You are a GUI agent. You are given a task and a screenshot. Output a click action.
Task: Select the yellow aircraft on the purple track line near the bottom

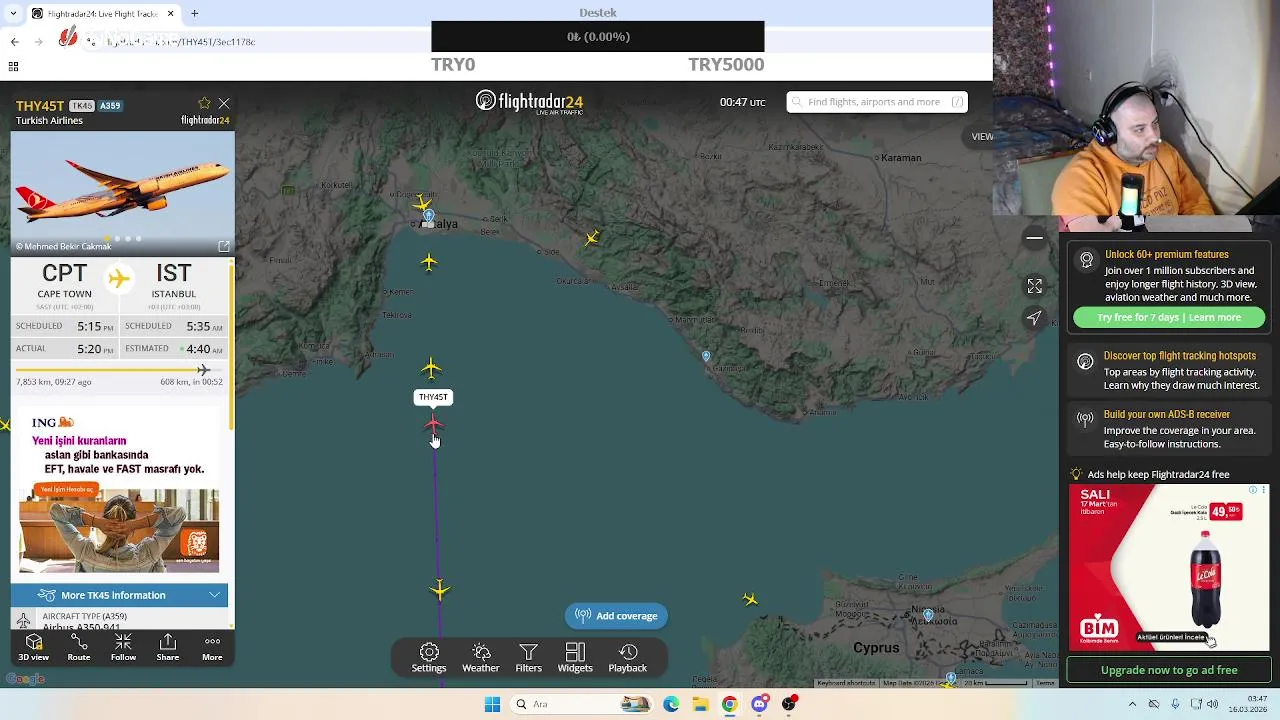pos(440,590)
